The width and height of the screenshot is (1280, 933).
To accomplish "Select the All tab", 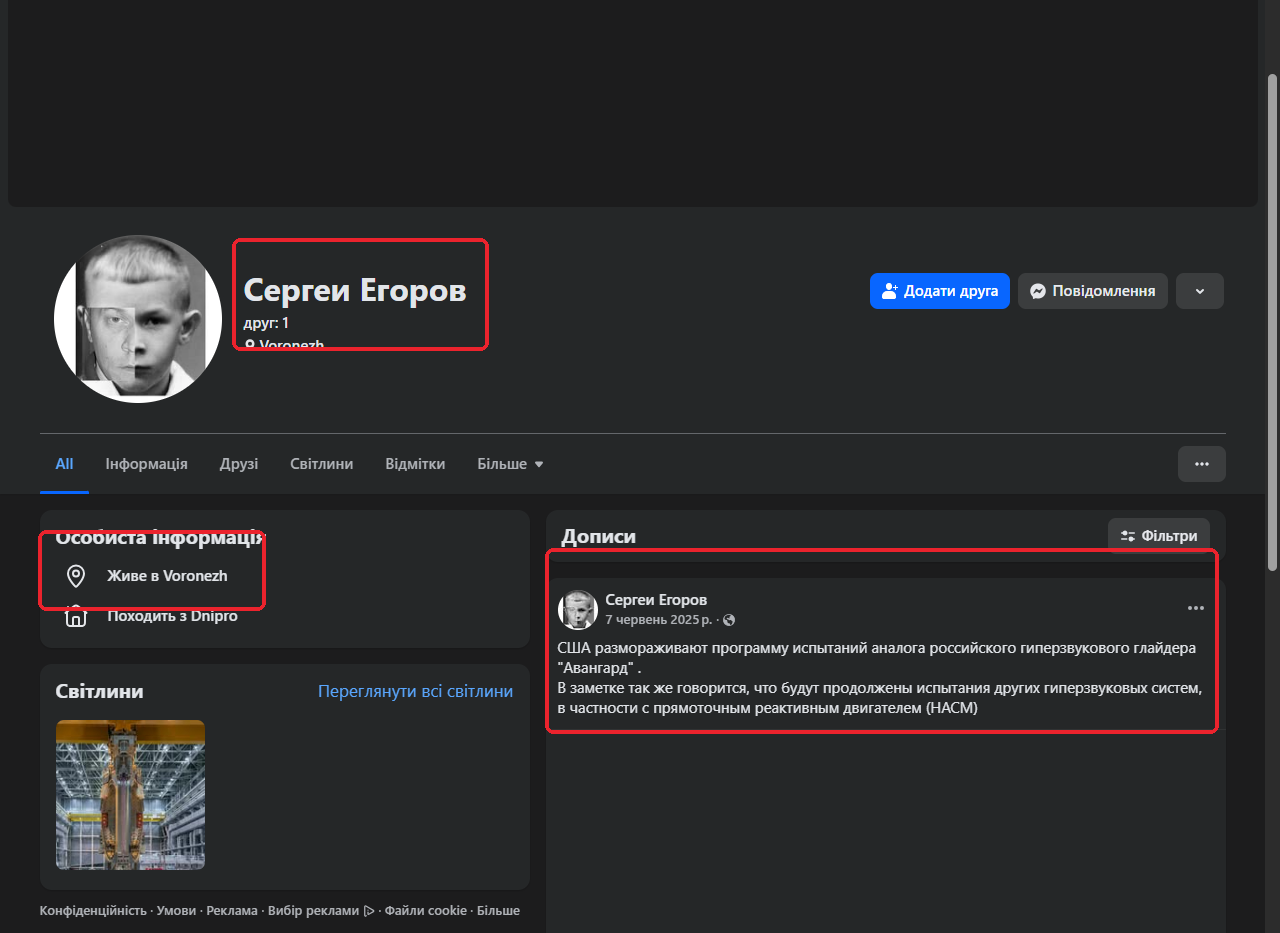I will click(64, 464).
